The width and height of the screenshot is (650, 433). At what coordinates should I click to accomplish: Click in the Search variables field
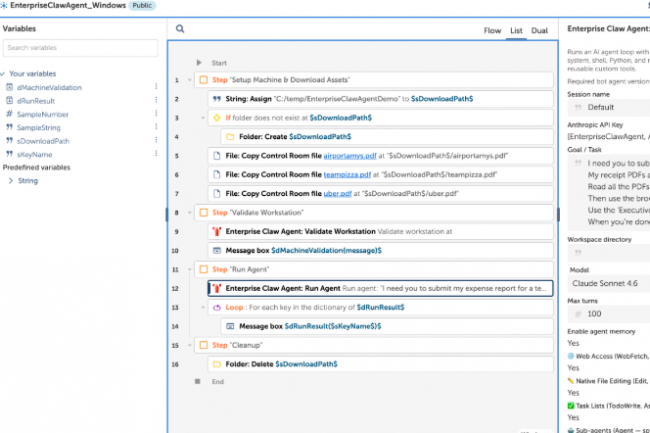coord(80,48)
